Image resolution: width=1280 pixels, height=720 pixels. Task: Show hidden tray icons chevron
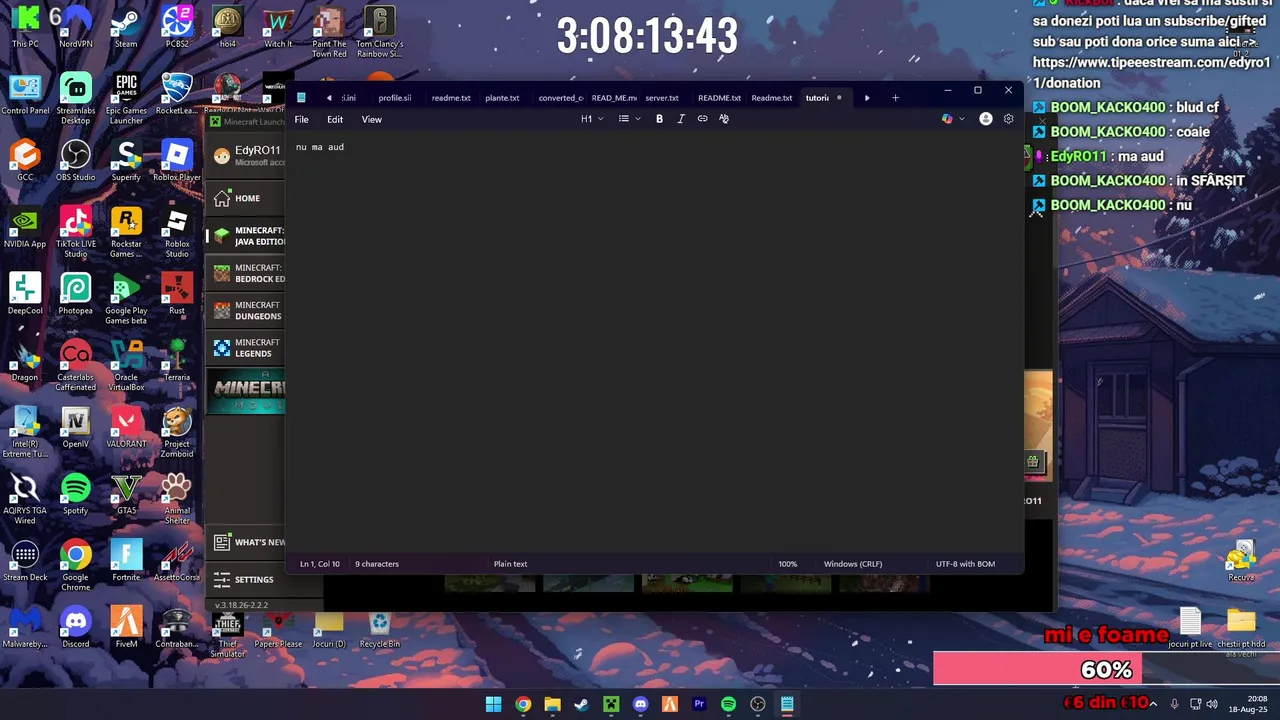pyautogui.click(x=1155, y=704)
